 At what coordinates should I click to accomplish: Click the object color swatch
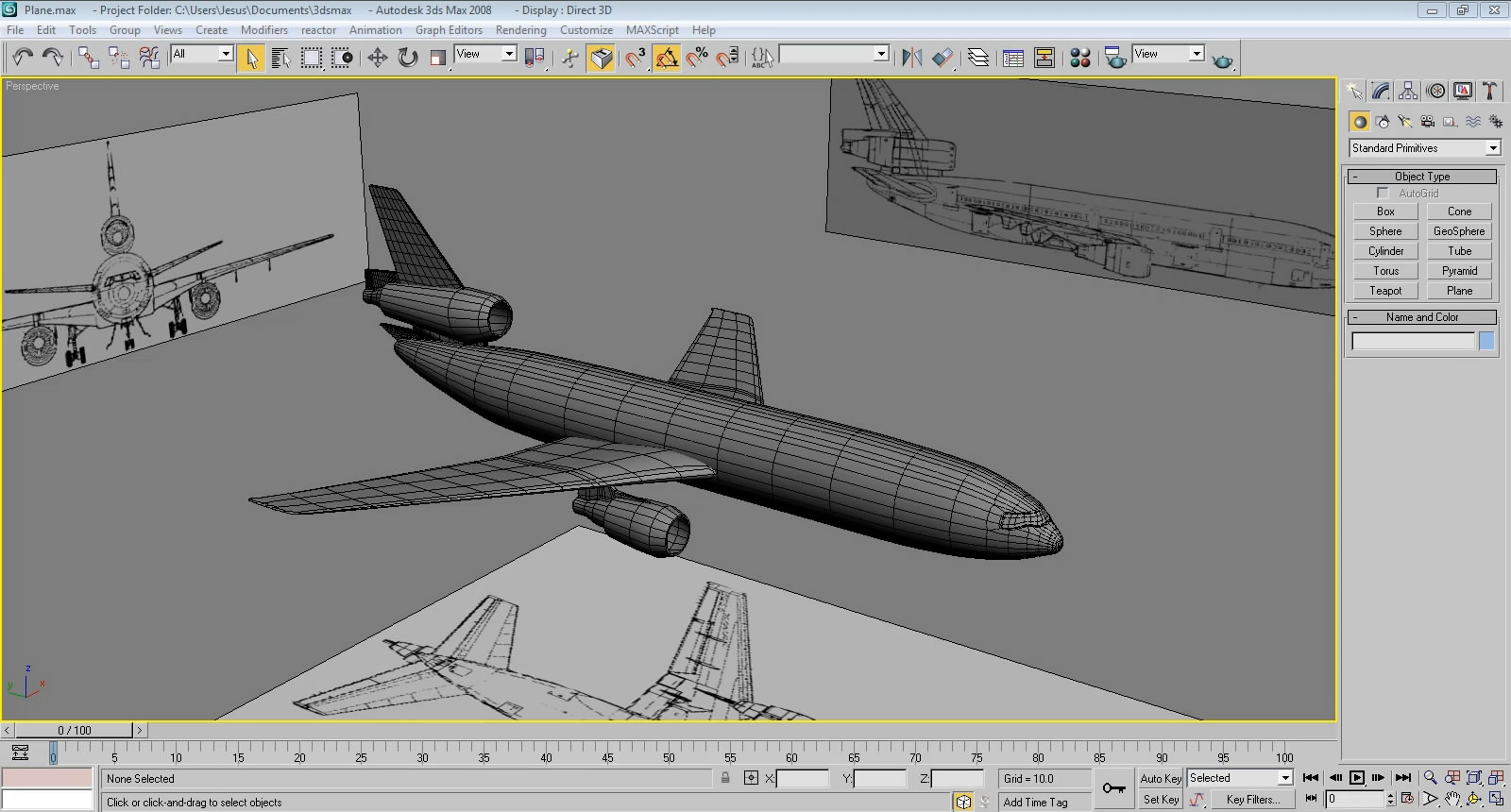coord(1486,342)
